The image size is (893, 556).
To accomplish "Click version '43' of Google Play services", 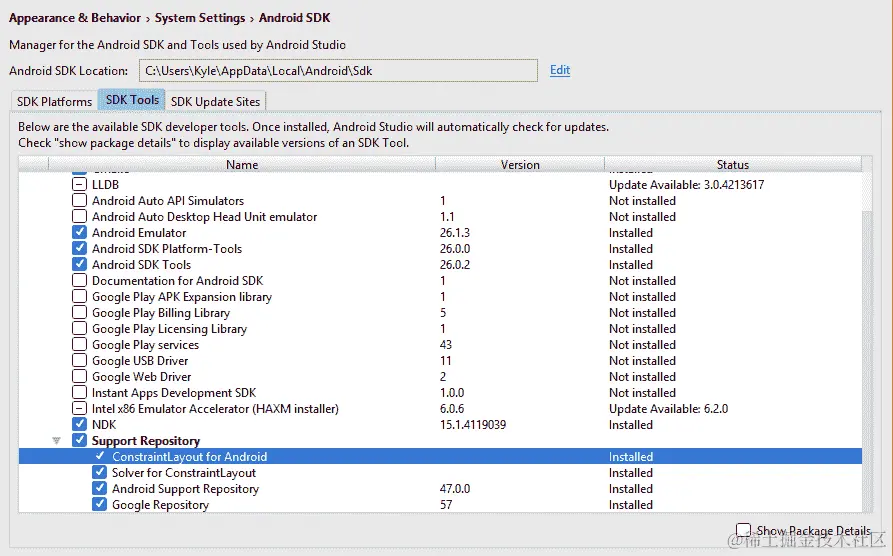I will click(x=445, y=345).
